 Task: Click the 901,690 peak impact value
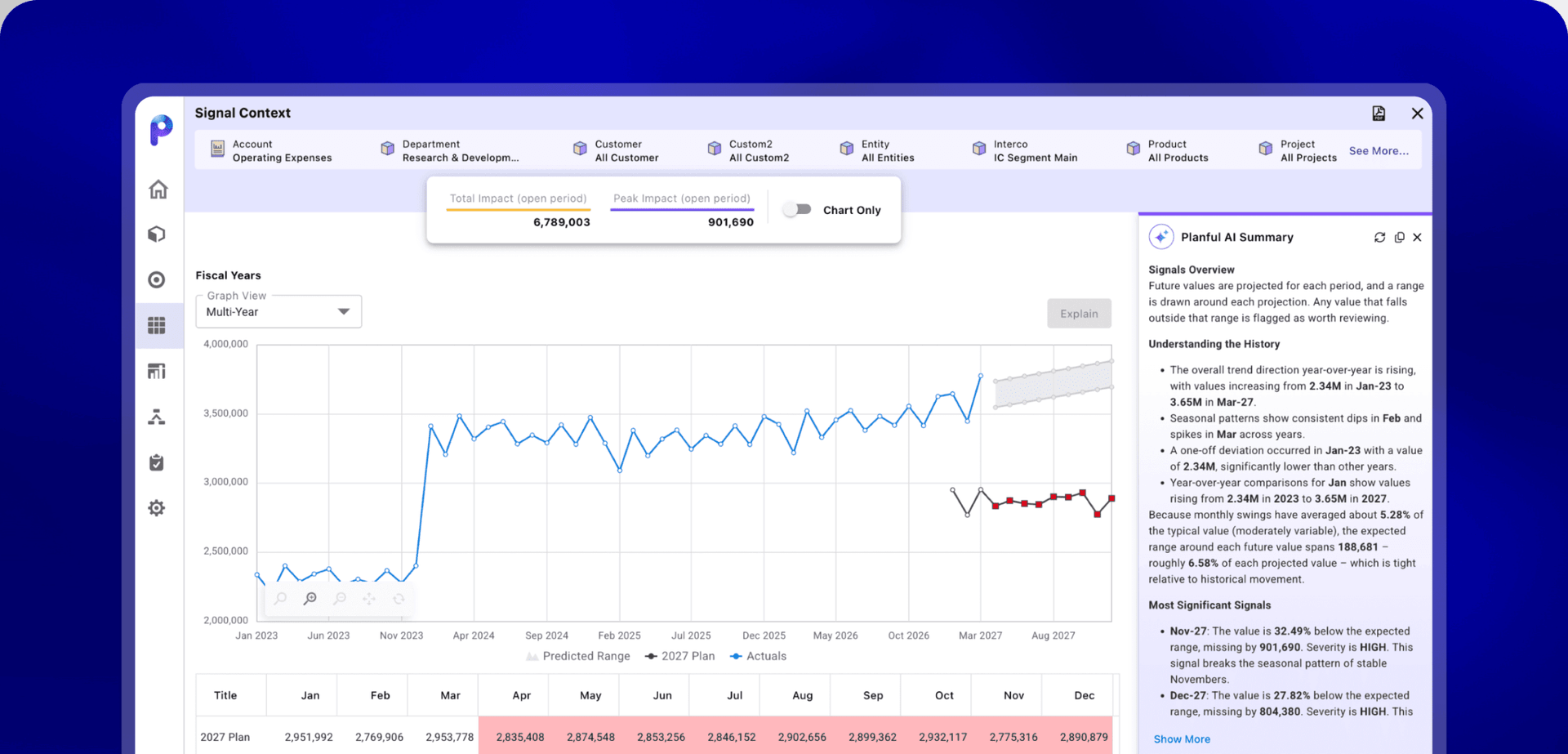pos(731,222)
